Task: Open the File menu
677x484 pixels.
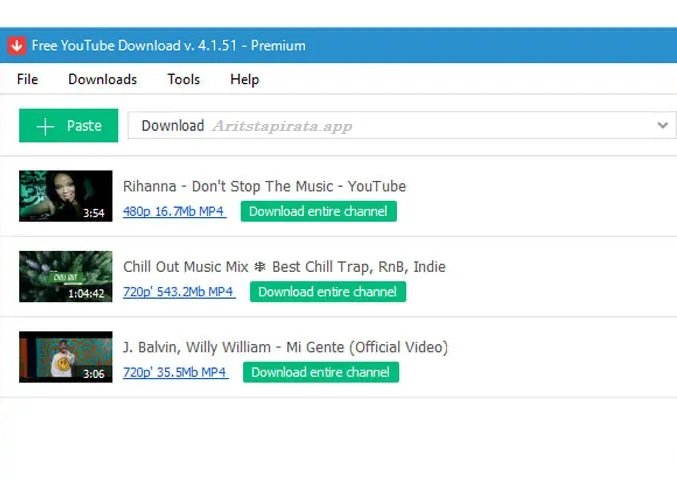Action: coord(27,79)
